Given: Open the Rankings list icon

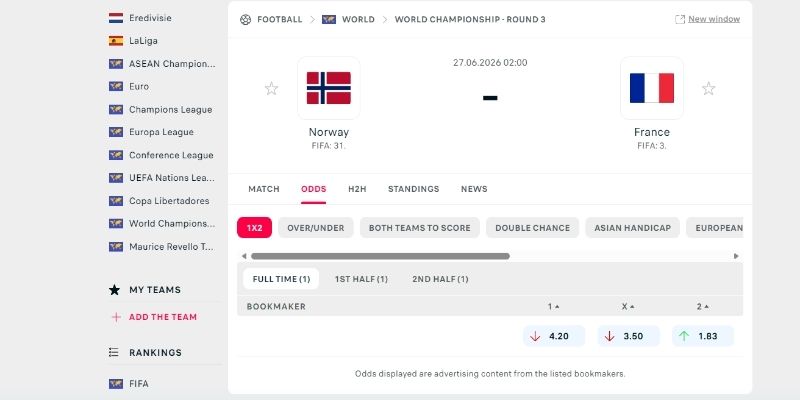Looking at the screenshot, I should click(x=114, y=353).
